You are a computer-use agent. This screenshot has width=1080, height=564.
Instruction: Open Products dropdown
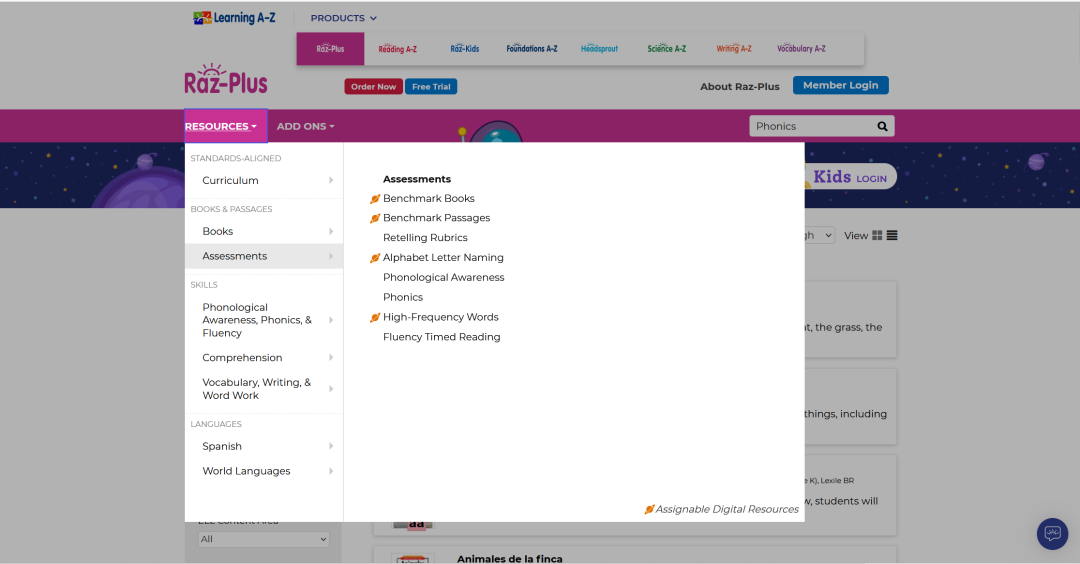[x=344, y=18]
